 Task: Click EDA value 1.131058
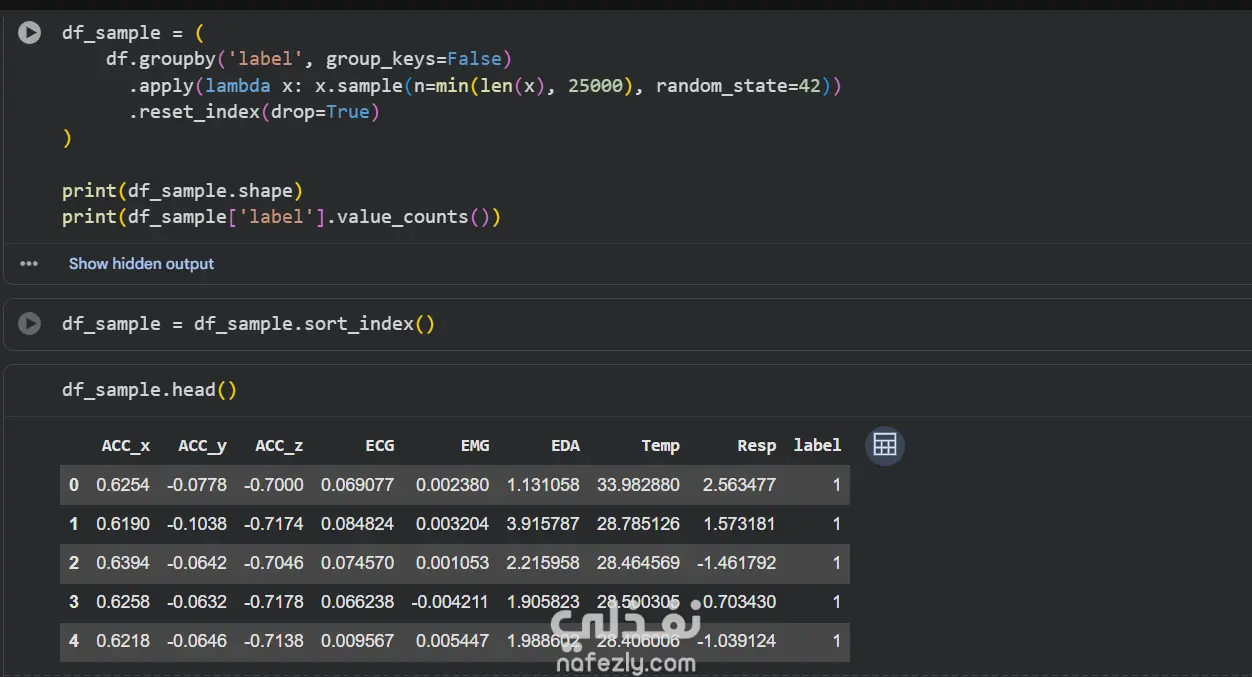(543, 485)
